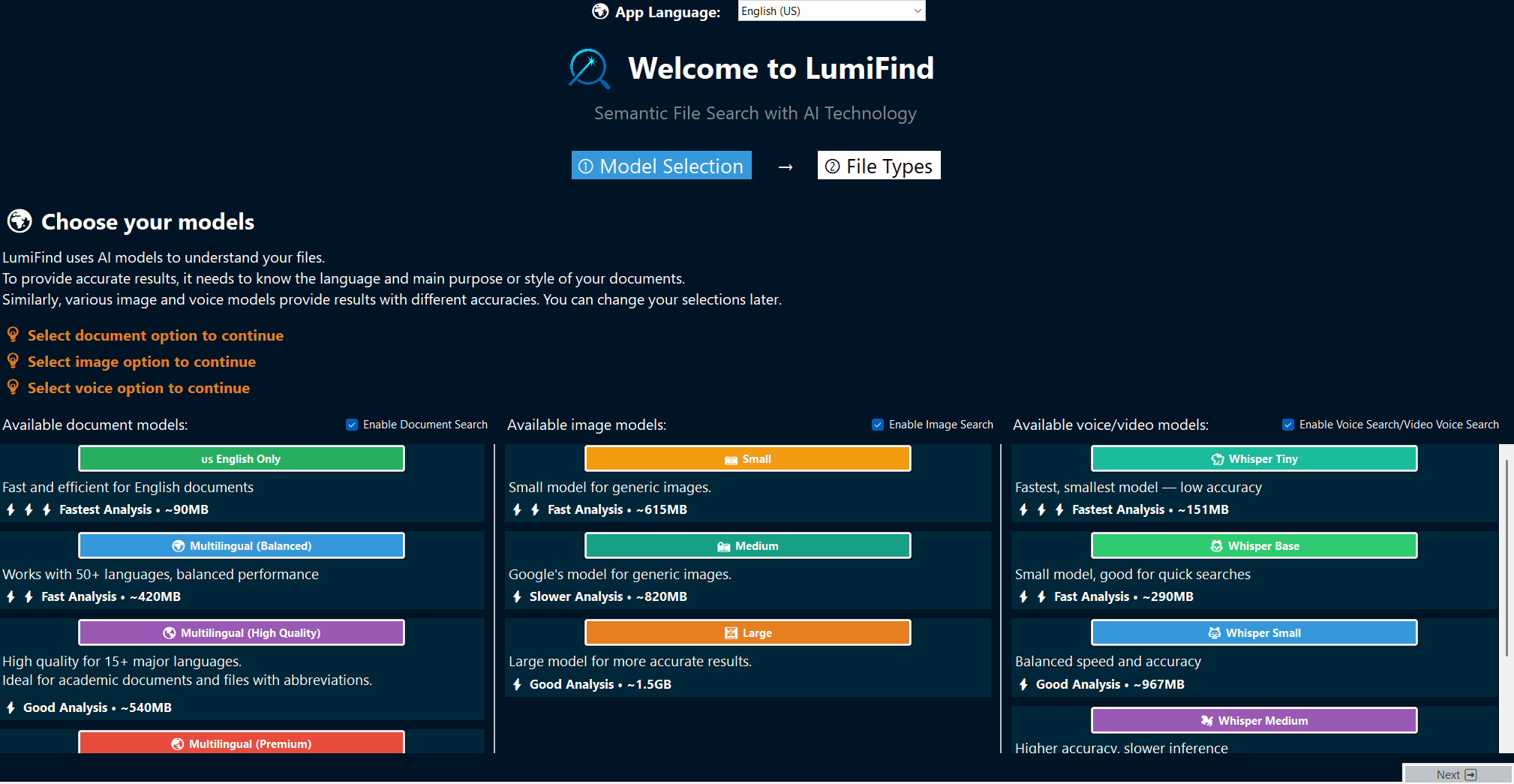Viewport: 1514px width, 784px height.
Task: Click the text 'Select document option to continue'
Action: coord(155,335)
